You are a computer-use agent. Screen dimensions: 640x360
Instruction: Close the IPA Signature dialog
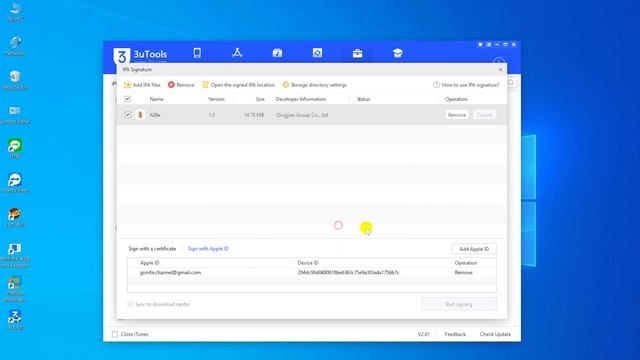(x=500, y=70)
